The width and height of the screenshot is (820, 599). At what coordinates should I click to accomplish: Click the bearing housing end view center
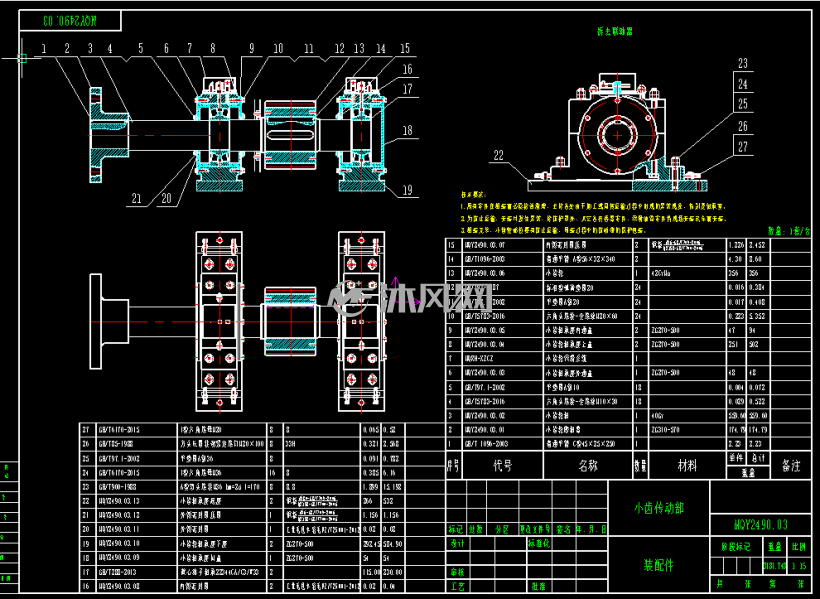click(618, 135)
